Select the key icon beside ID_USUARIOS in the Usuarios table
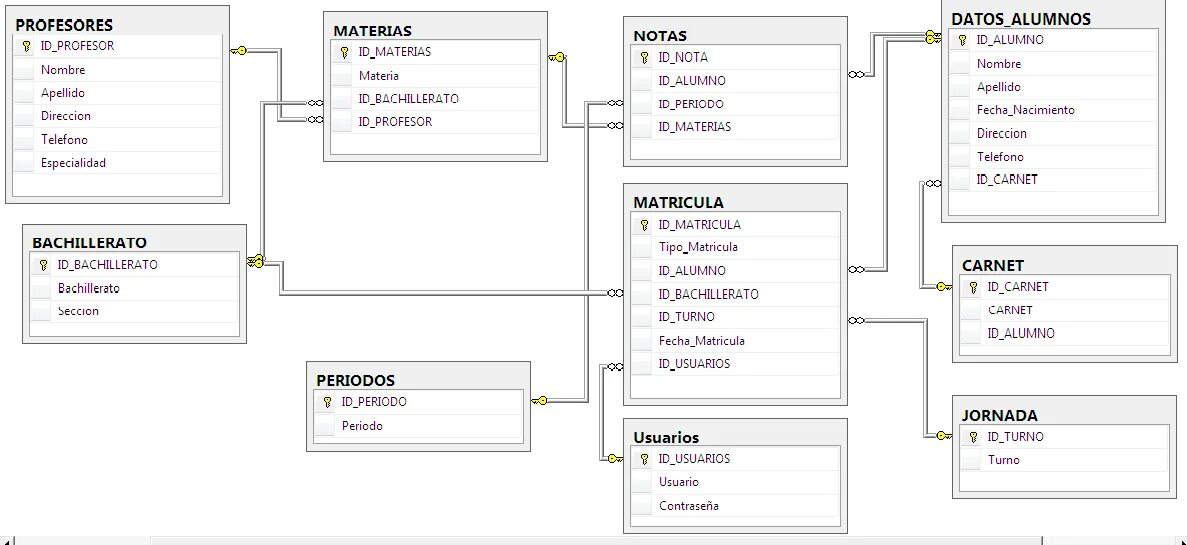The width and height of the screenshot is (1187, 545). click(644, 459)
